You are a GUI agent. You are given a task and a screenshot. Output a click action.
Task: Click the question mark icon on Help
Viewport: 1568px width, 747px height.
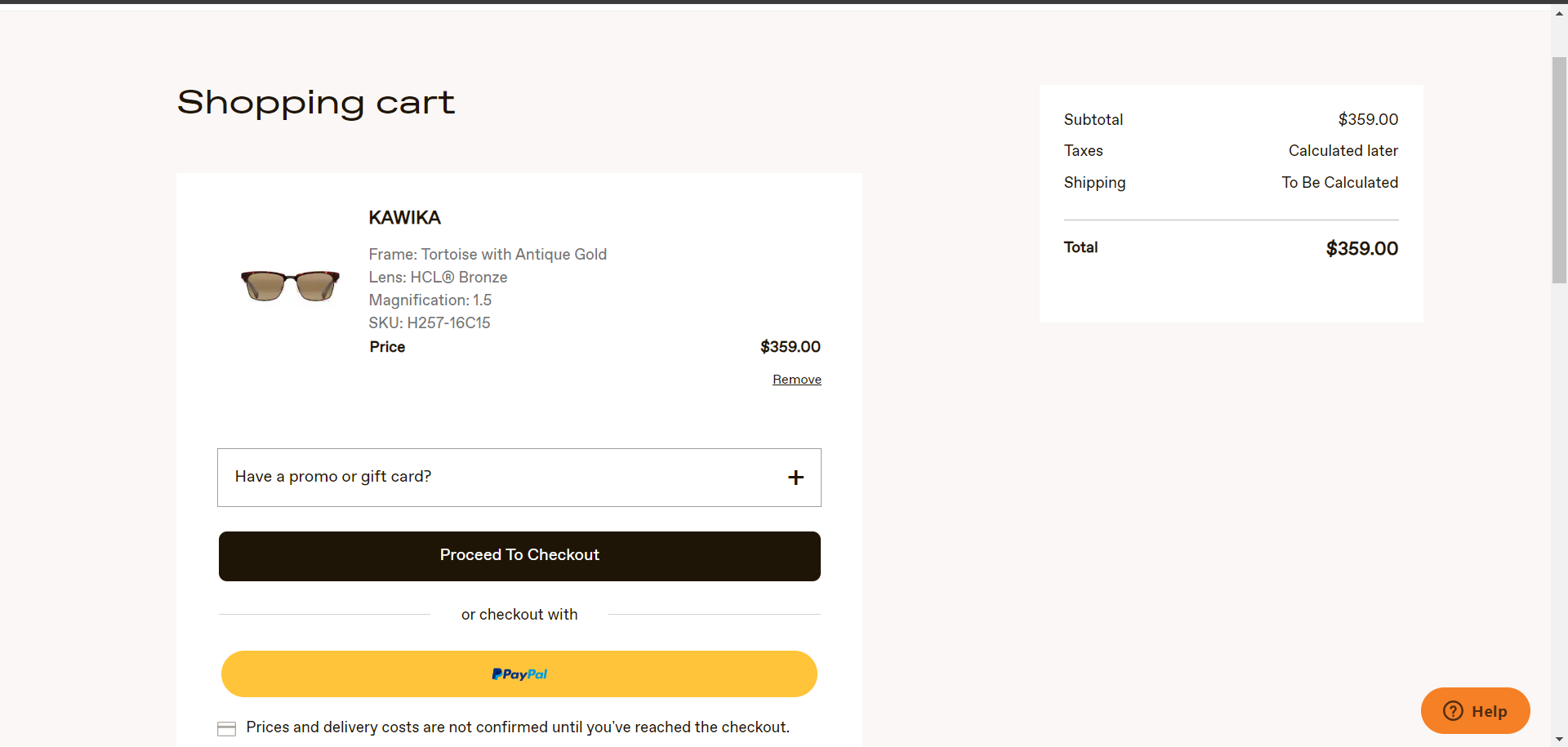tap(1453, 711)
